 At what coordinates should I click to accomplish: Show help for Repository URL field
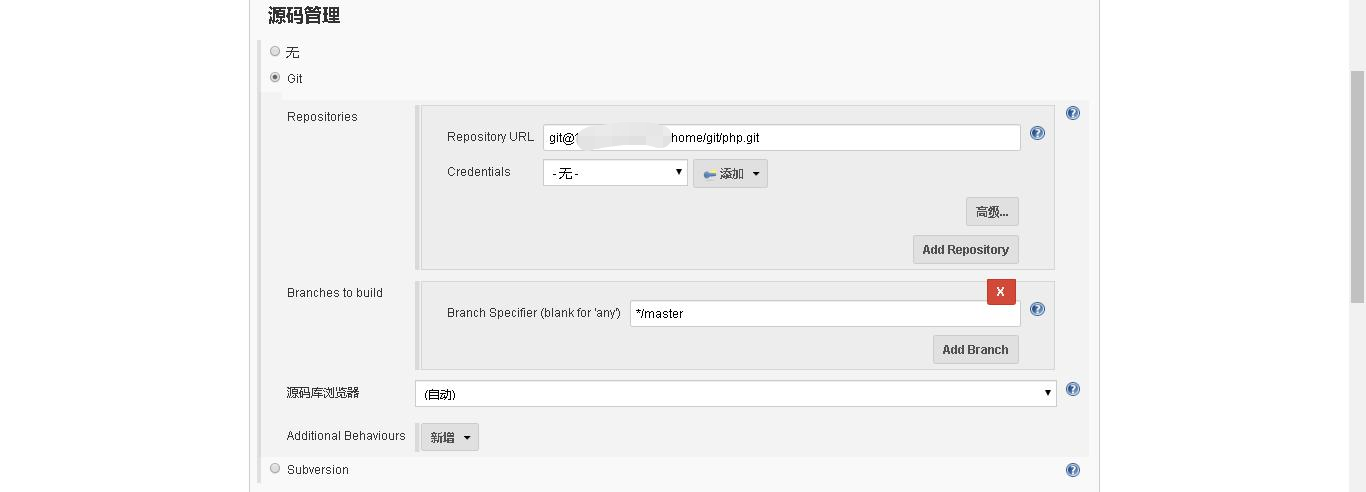[1037, 133]
